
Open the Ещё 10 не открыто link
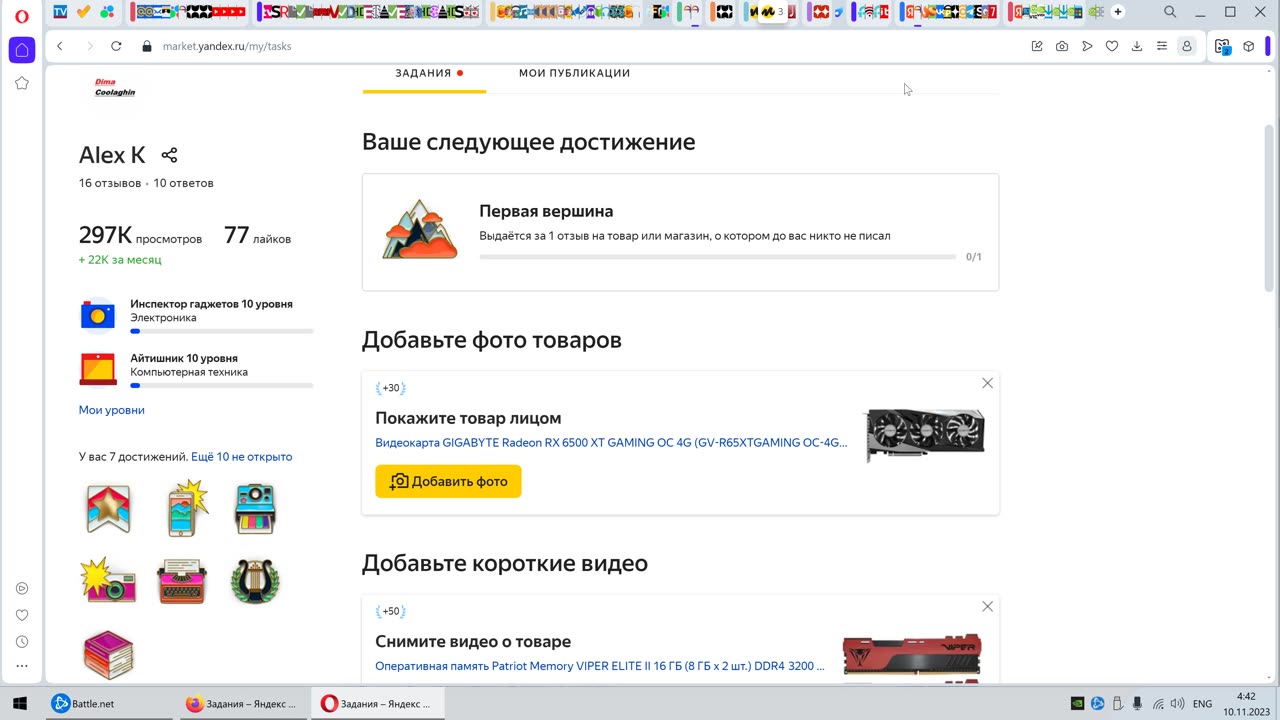pyautogui.click(x=241, y=456)
